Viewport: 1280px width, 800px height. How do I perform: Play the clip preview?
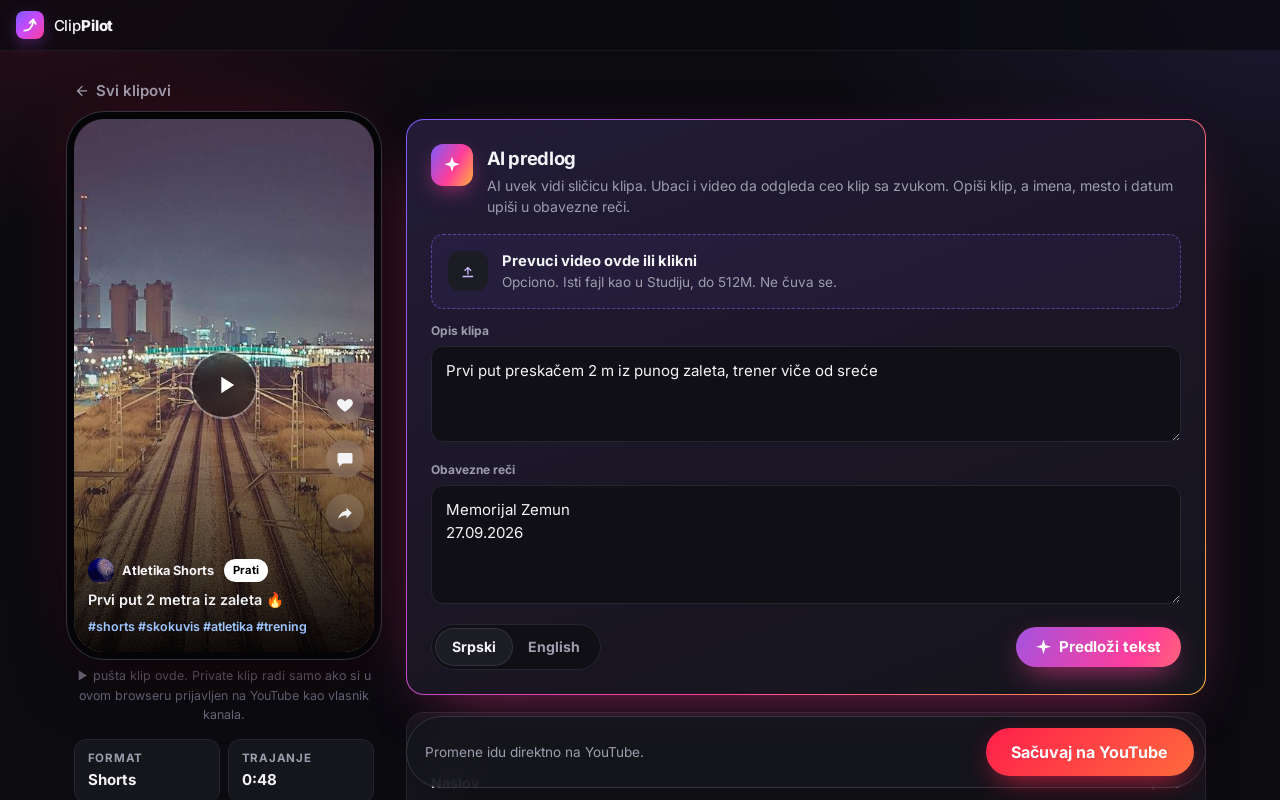224,385
